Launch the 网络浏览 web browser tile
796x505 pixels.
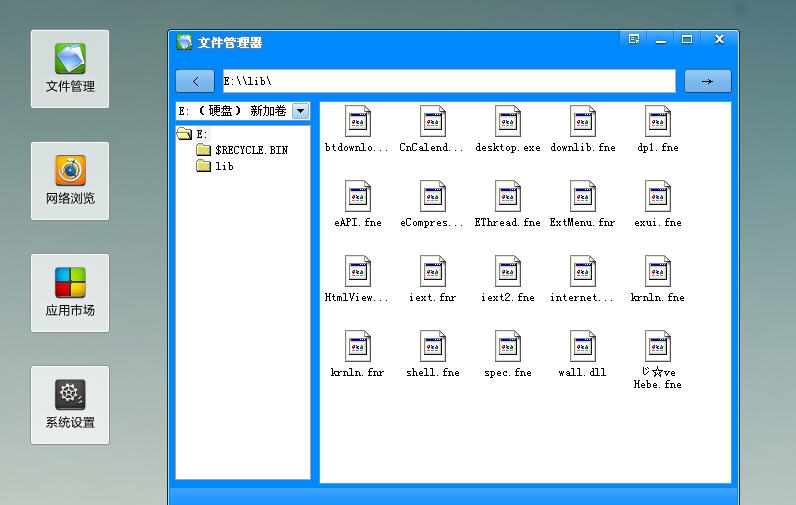tap(70, 181)
